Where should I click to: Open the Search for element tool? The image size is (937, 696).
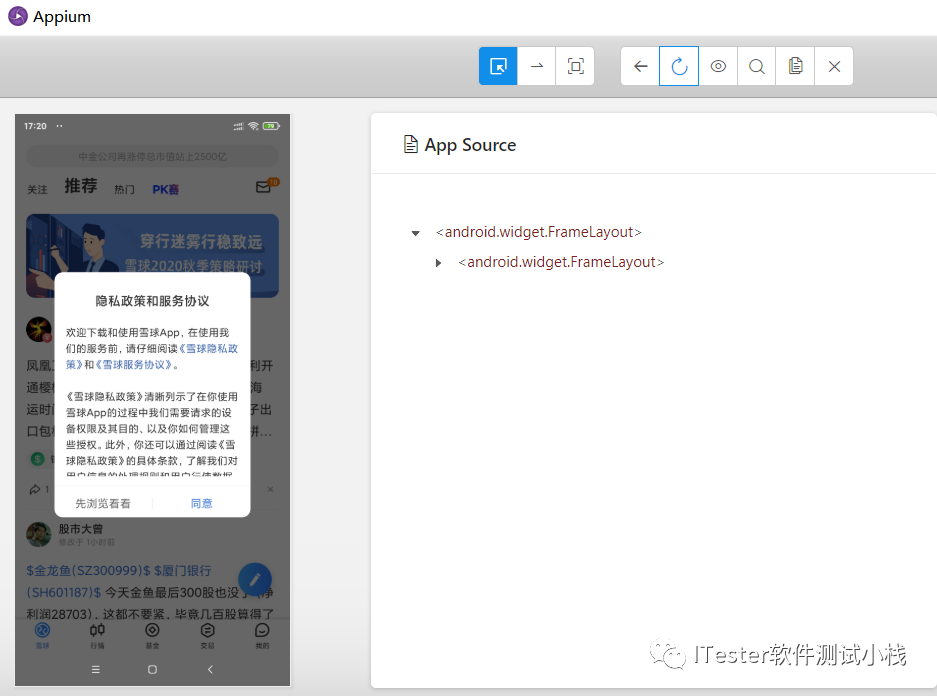(757, 66)
